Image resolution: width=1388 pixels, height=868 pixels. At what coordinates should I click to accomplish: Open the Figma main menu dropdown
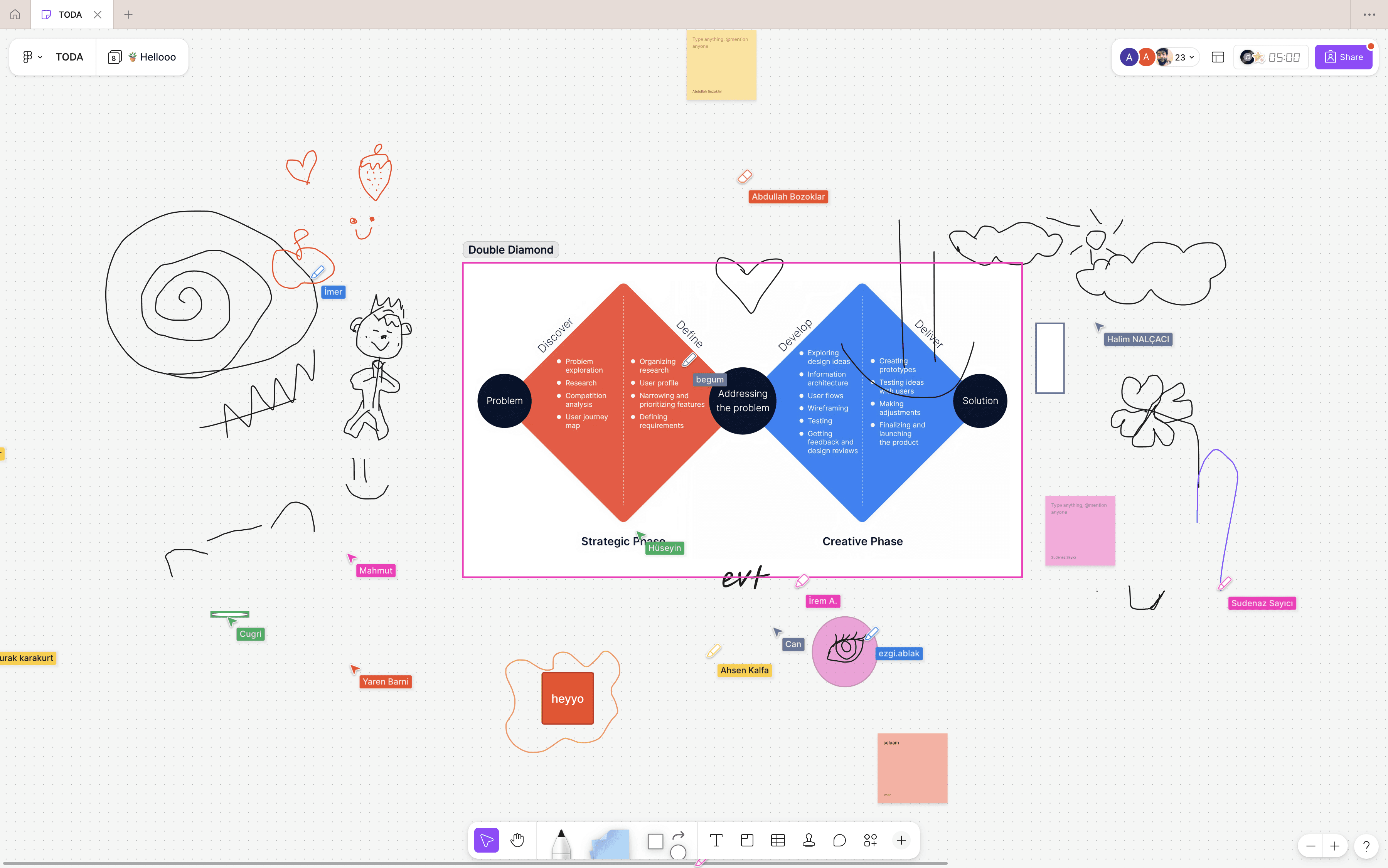coord(32,57)
